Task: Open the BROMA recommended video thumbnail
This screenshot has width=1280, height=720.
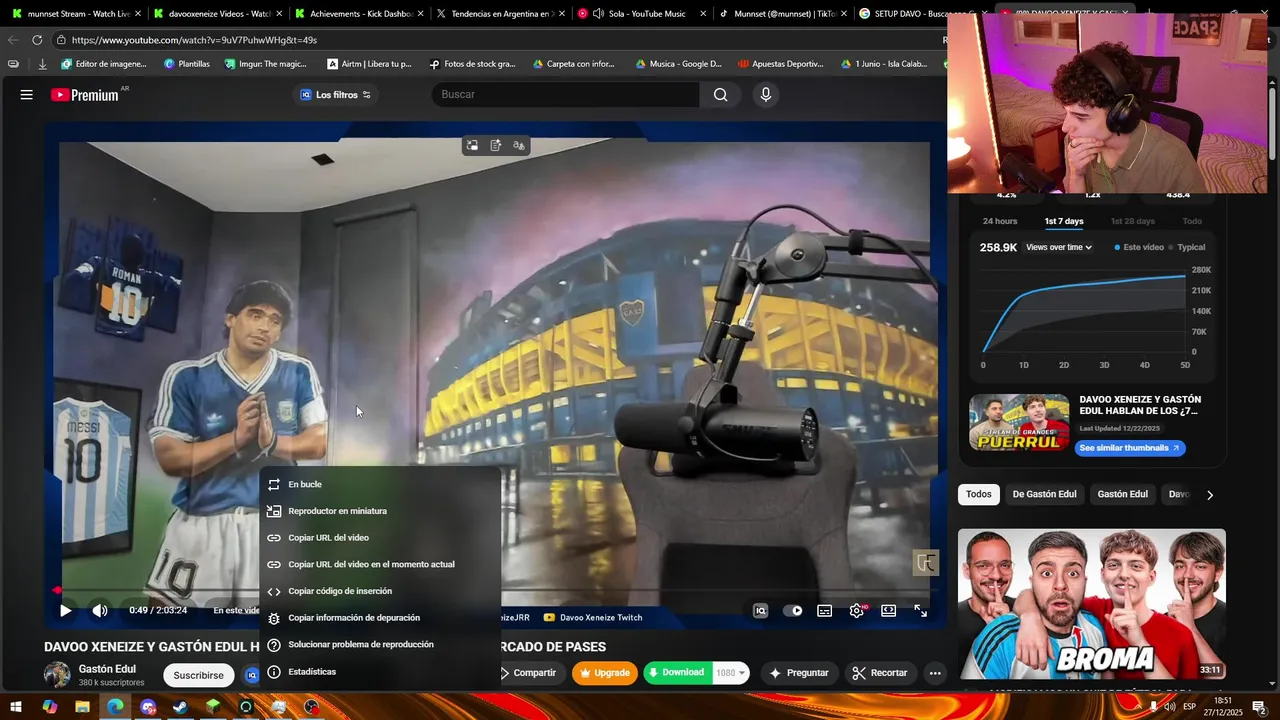Action: point(1092,604)
